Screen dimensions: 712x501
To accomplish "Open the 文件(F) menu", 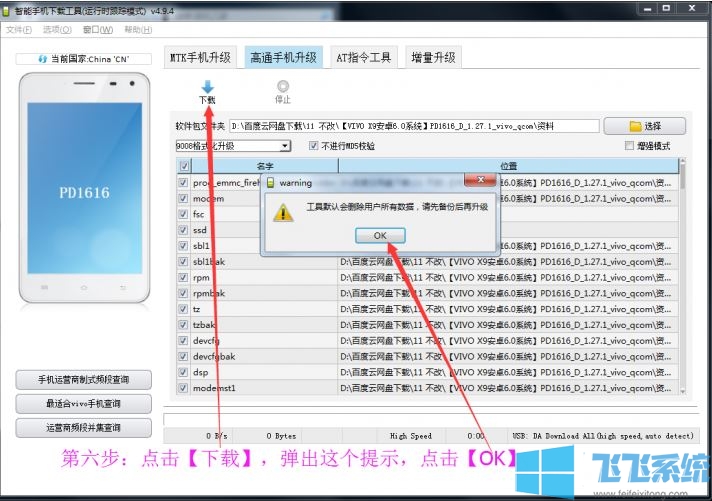I will point(19,30).
